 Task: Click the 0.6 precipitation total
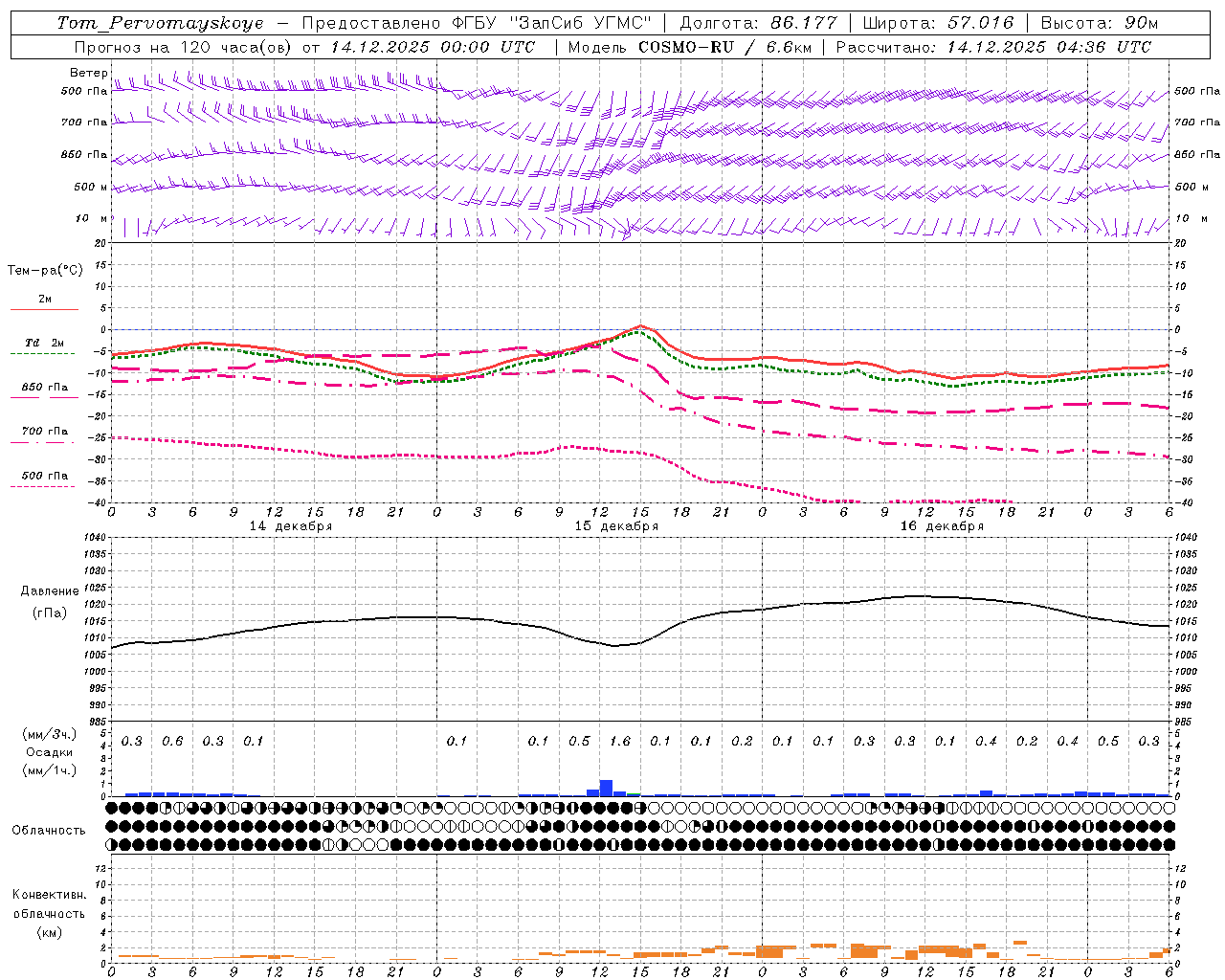pos(172,741)
